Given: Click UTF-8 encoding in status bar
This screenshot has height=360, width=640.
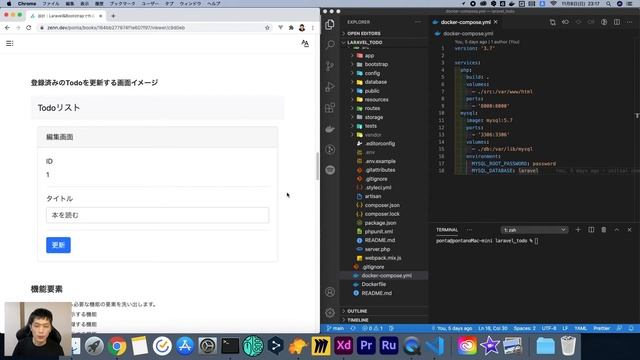Looking at the screenshot, I should coord(549,328).
